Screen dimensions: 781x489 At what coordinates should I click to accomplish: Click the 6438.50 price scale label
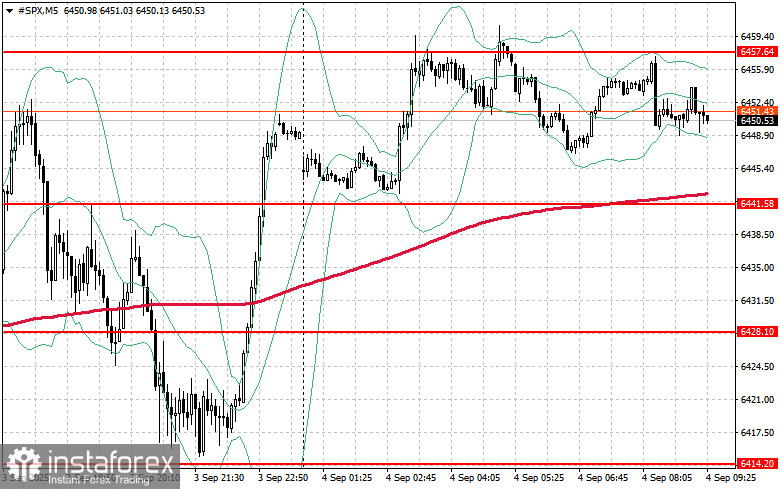[x=758, y=235]
